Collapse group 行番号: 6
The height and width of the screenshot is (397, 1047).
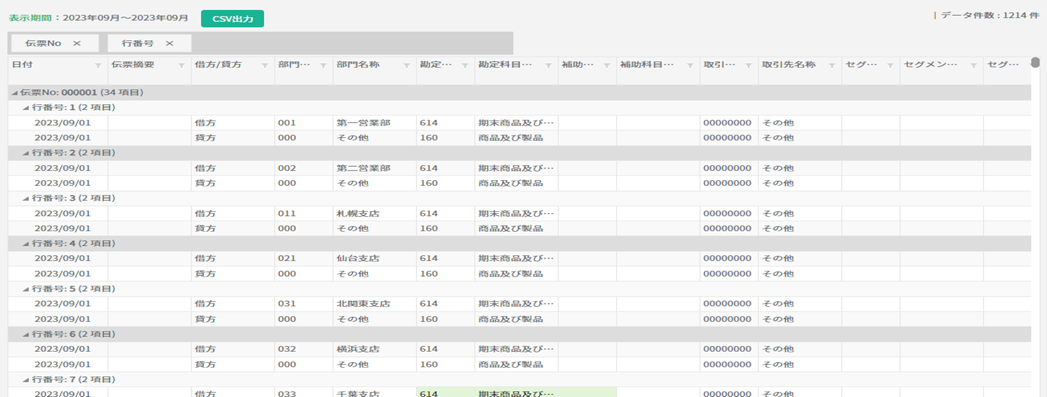[x=26, y=334]
